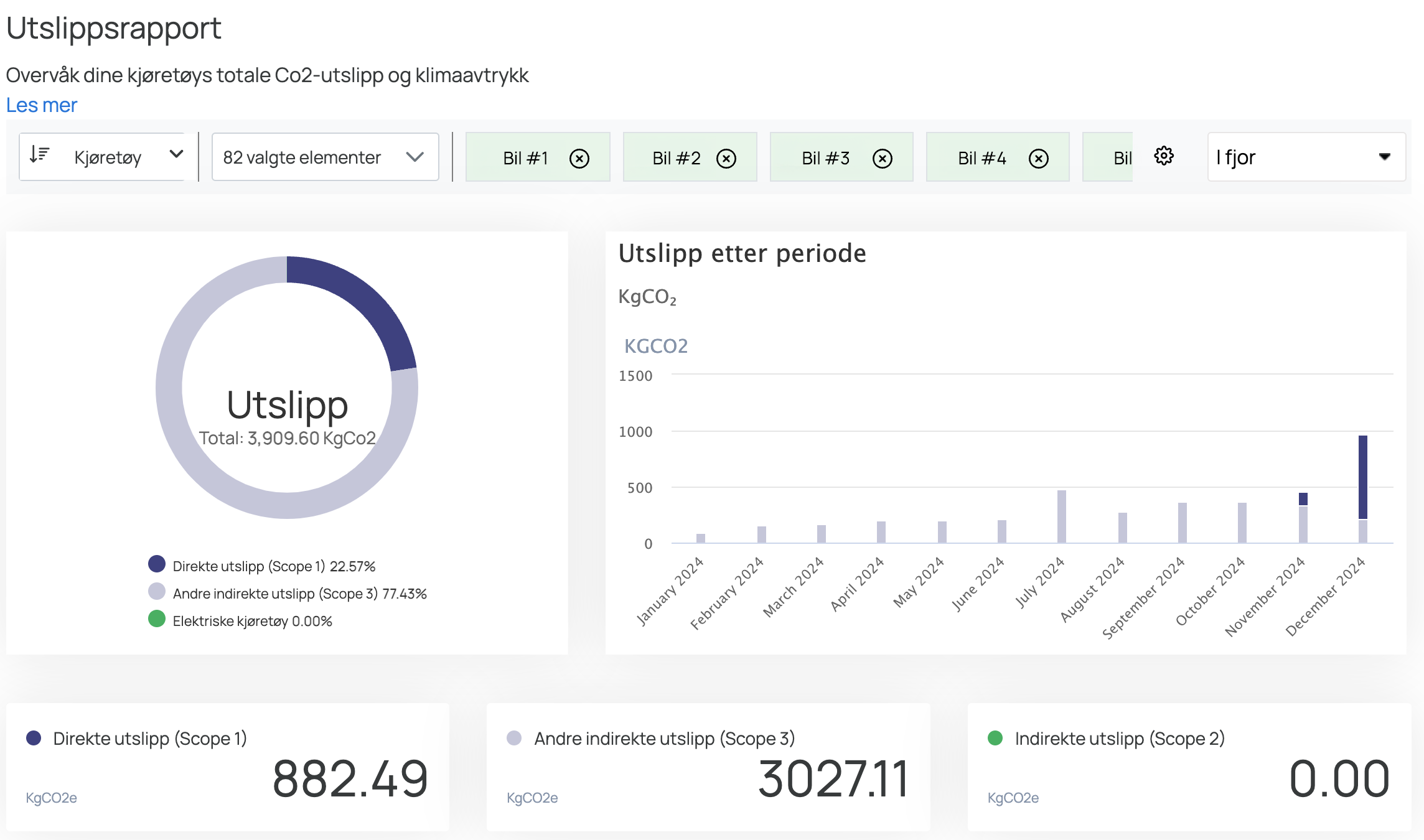Click the 3027.11 Scope 3 value
This screenshot has width=1424, height=840.
[x=833, y=778]
